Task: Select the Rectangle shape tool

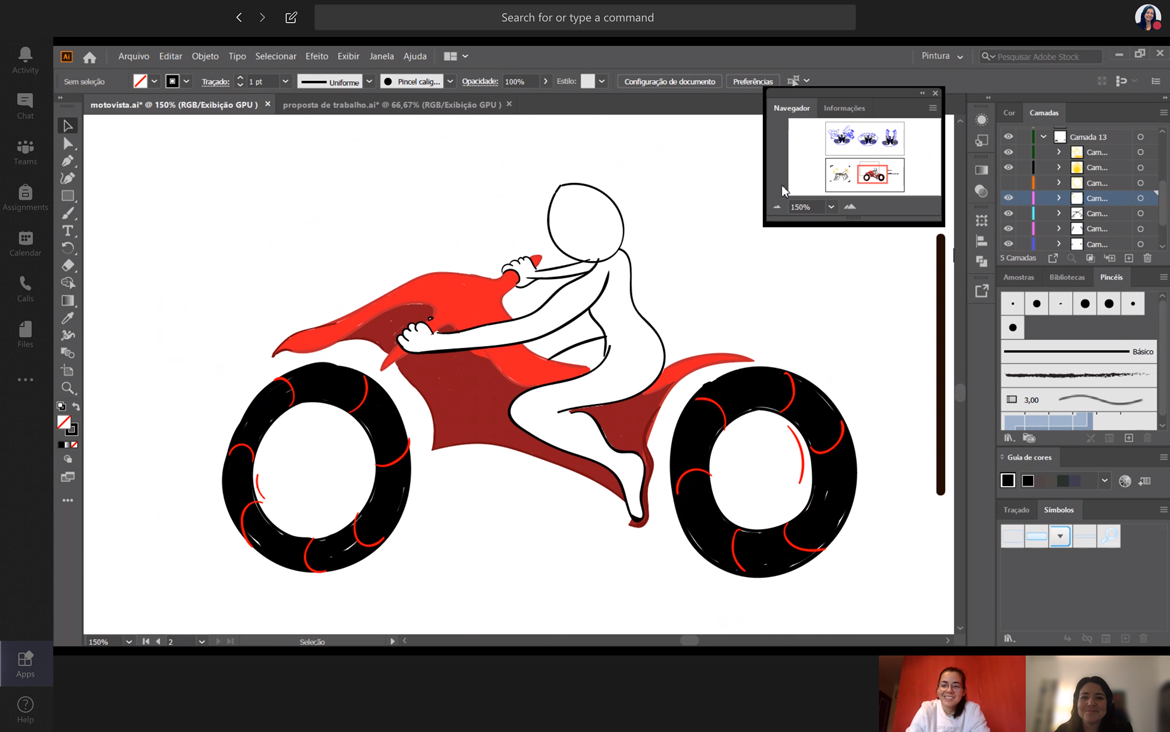Action: coord(68,196)
